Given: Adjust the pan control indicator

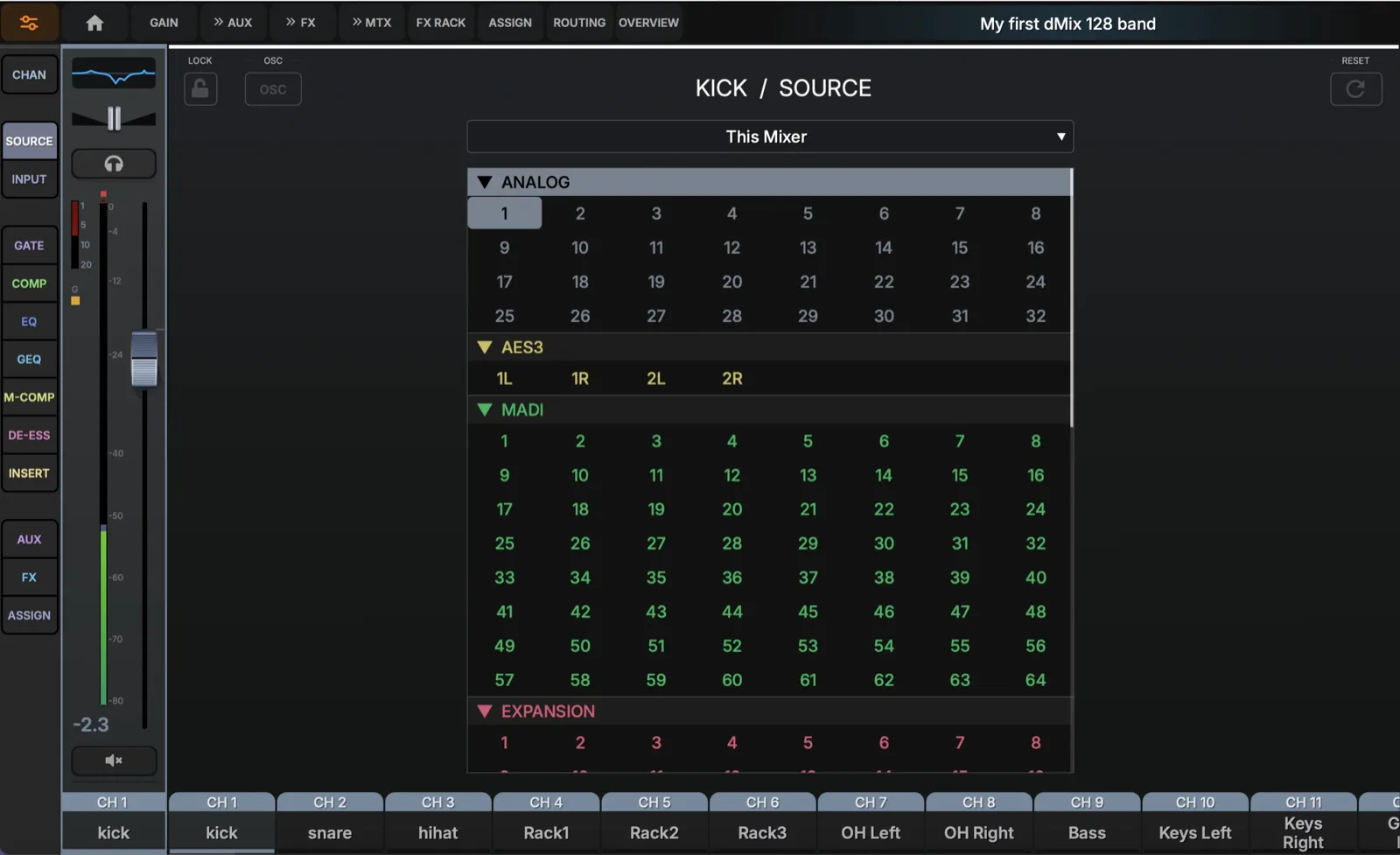Looking at the screenshot, I should [114, 118].
